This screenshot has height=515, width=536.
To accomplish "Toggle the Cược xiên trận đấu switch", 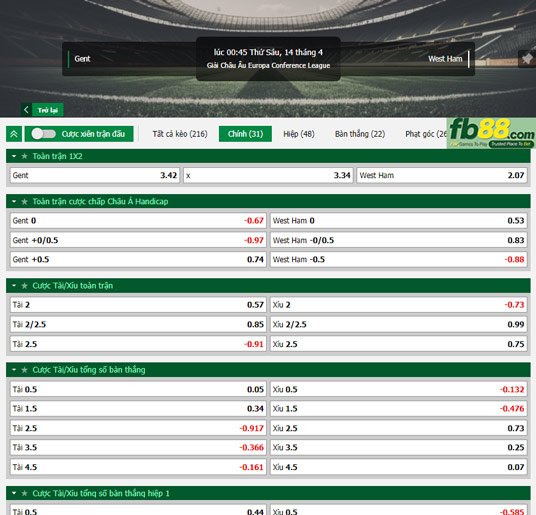I will pos(43,134).
